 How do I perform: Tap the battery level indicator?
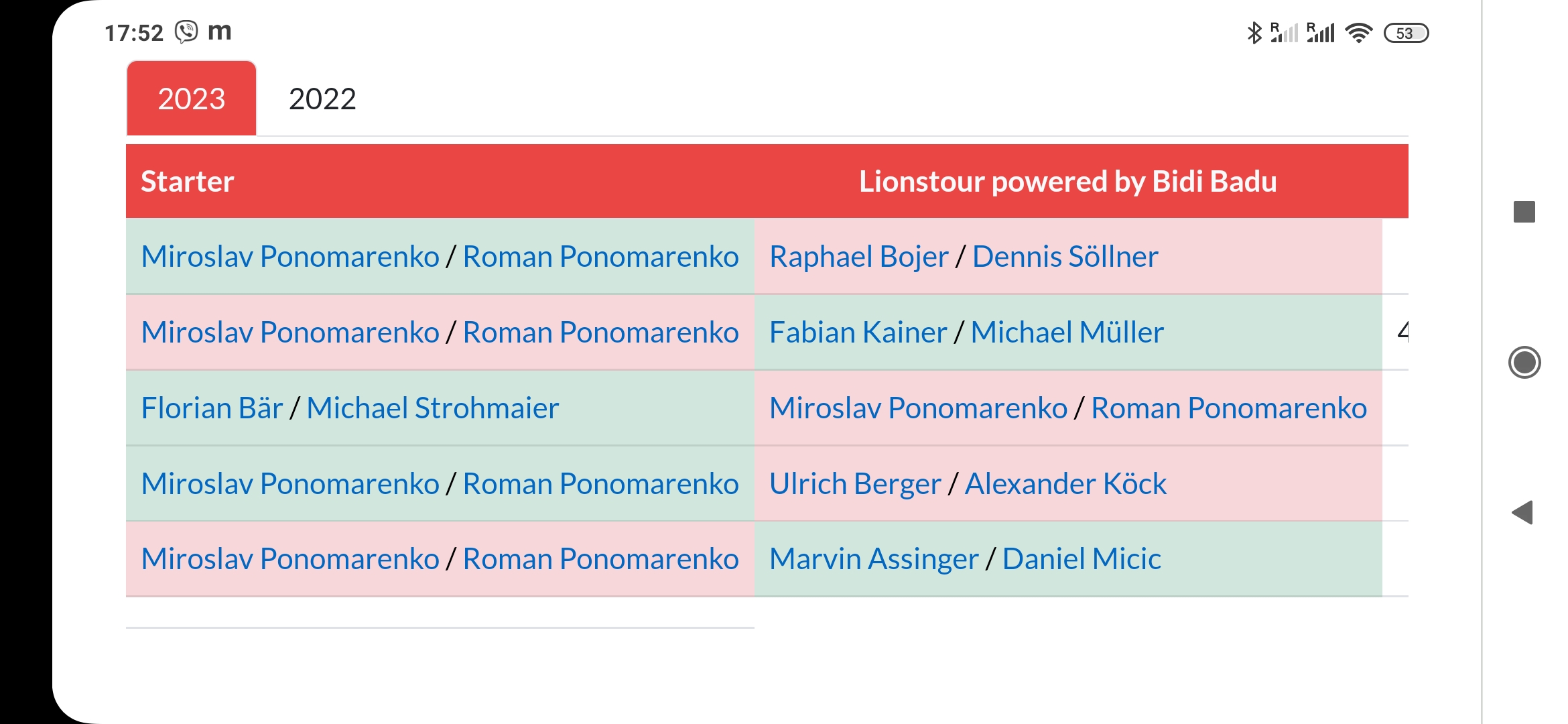click(x=1407, y=33)
